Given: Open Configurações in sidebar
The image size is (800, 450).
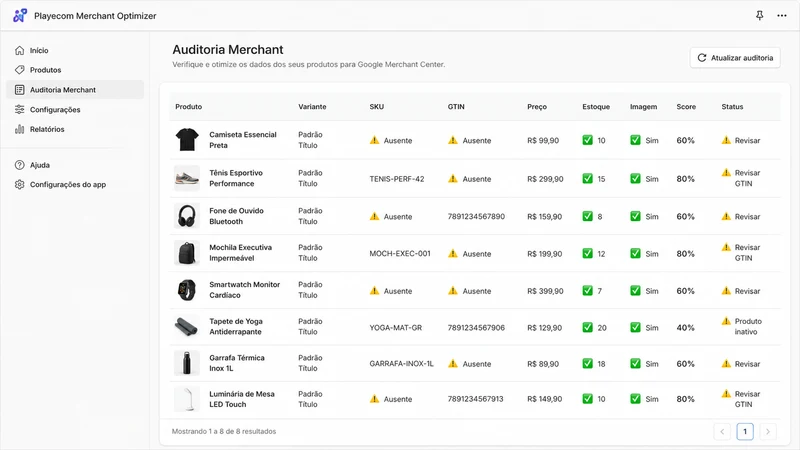Looking at the screenshot, I should pos(75,109).
